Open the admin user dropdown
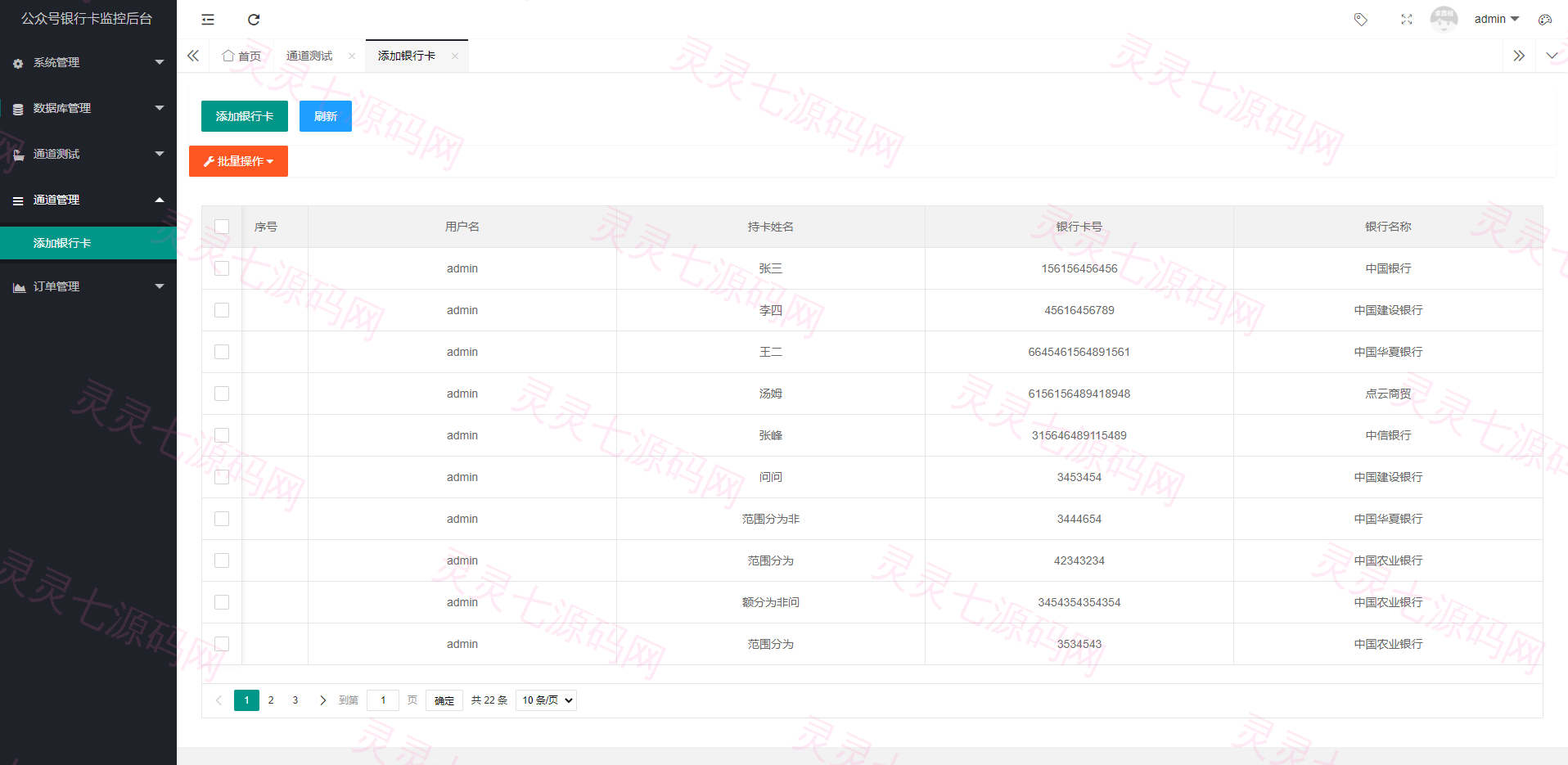The height and width of the screenshot is (765, 1568). coord(1496,19)
